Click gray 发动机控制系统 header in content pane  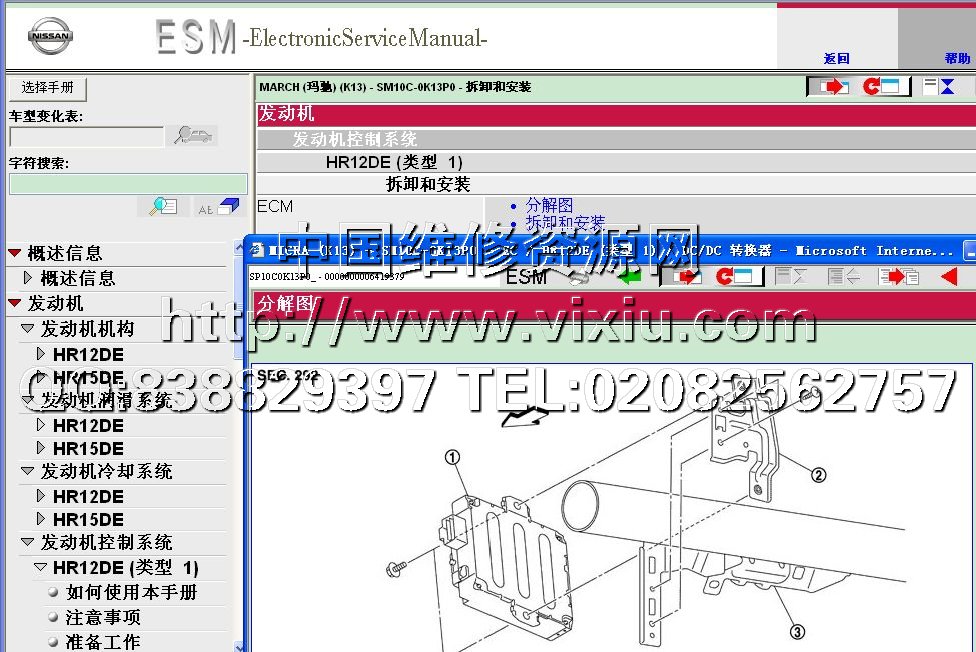coord(616,139)
